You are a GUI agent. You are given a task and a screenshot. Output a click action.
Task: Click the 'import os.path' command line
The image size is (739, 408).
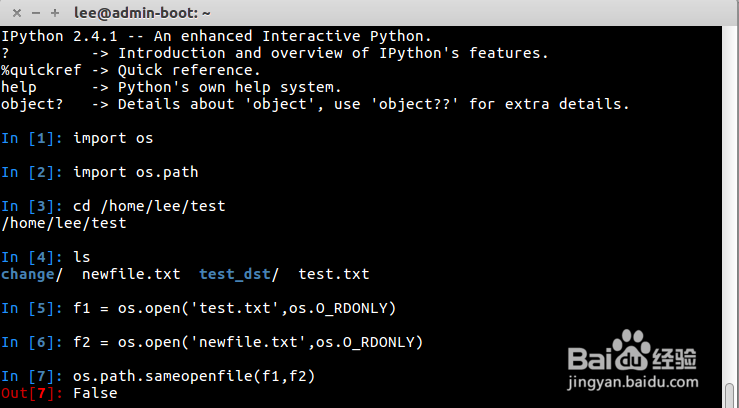pos(135,172)
